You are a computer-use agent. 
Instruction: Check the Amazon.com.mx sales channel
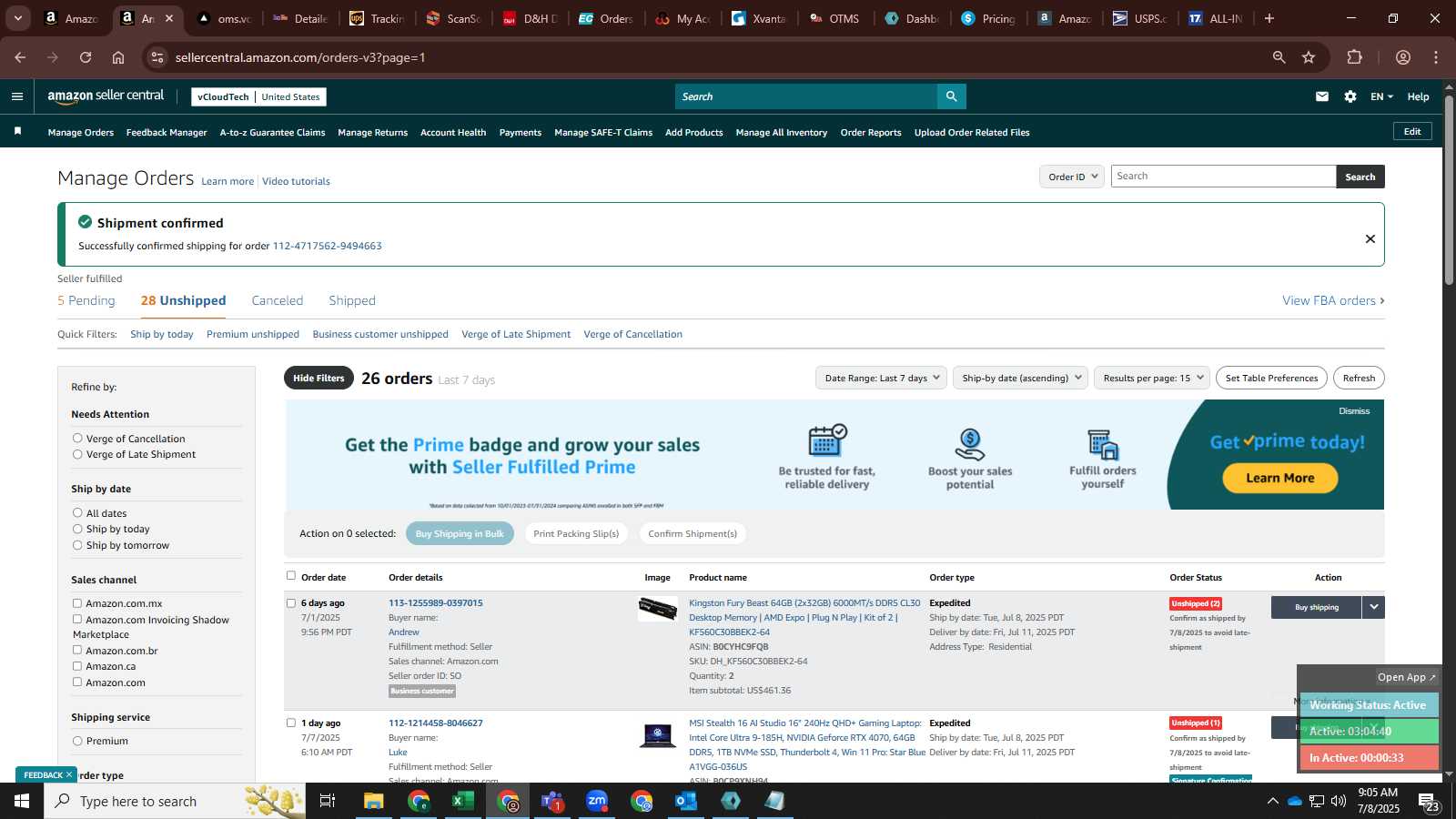click(77, 603)
